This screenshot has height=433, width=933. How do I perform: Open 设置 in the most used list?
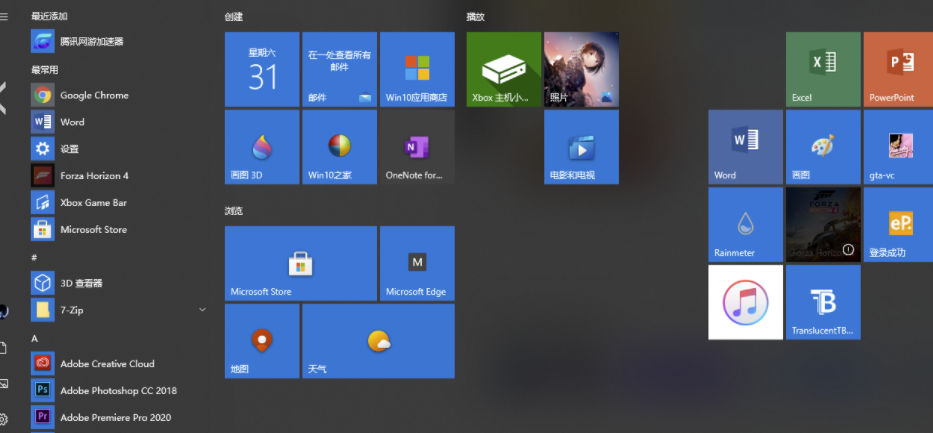[119, 149]
